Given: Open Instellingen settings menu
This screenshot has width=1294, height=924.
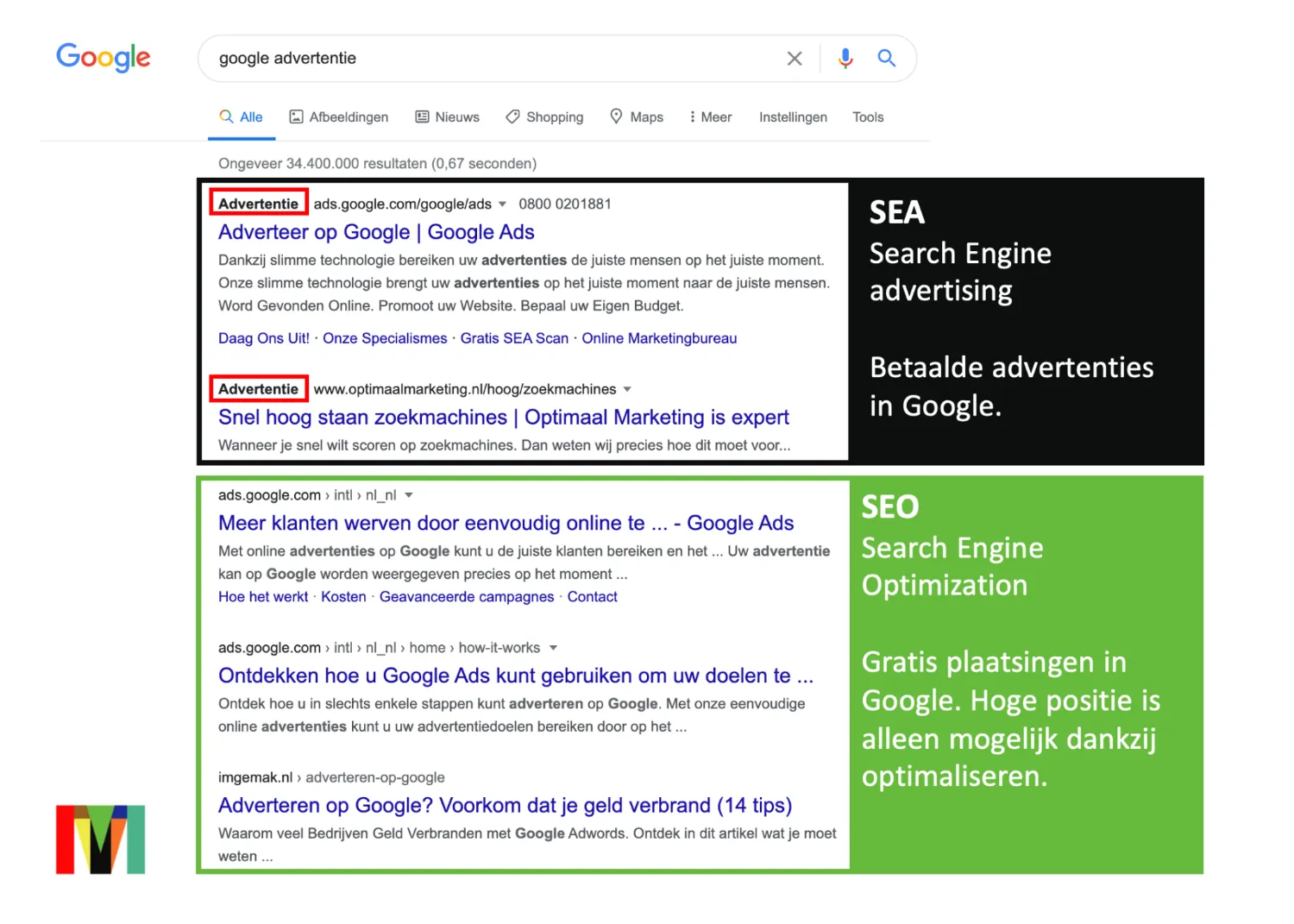Looking at the screenshot, I should pos(793,117).
